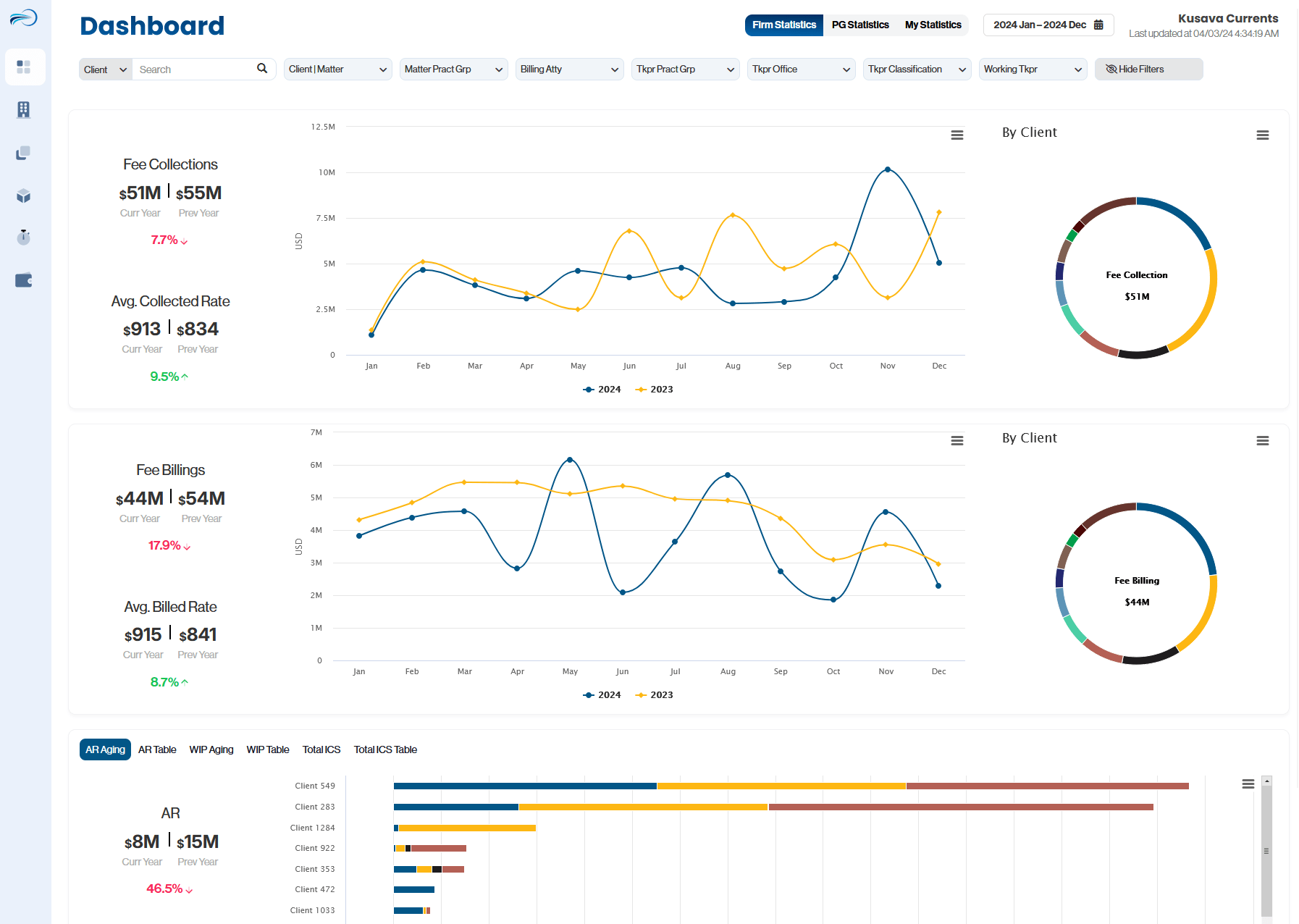The image size is (1299, 924).
Task: Open the dashboard grid icon in sidebar
Action: (24, 67)
